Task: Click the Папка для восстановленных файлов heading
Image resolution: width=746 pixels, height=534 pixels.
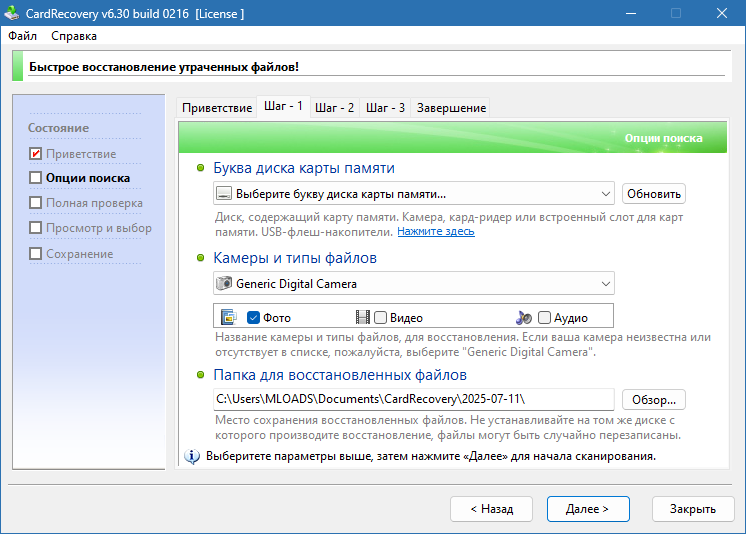Action: (x=340, y=375)
